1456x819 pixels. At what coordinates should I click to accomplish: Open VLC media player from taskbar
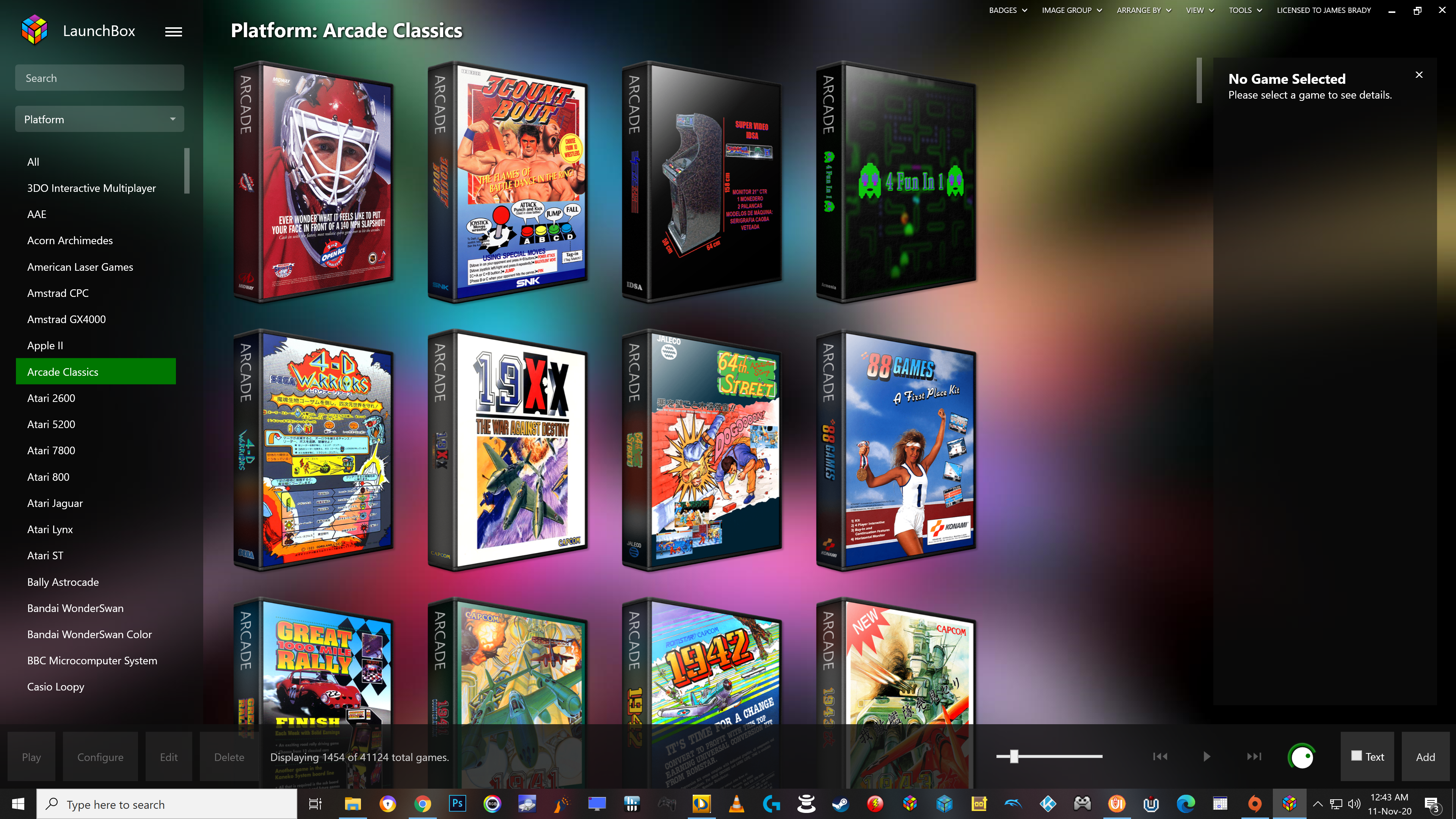tap(736, 803)
